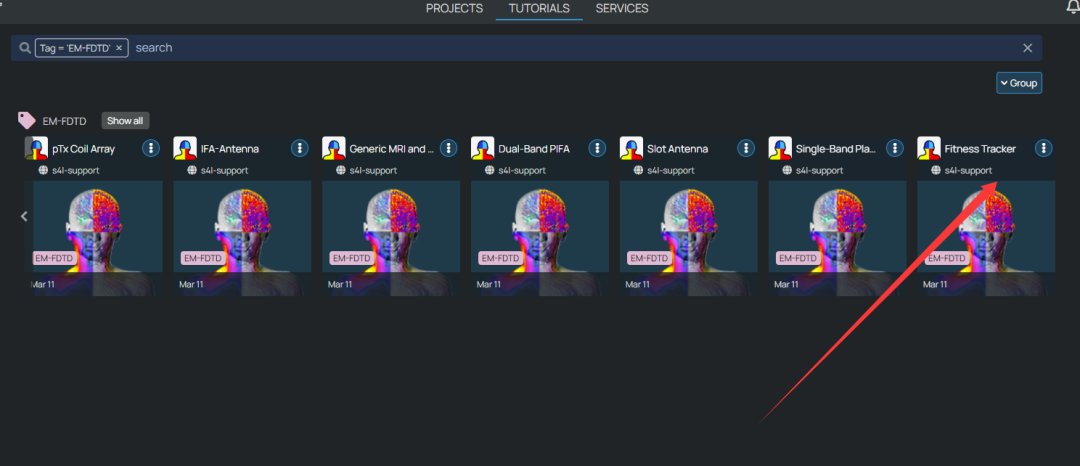Viewport: 1080px width, 466px height.
Task: Switch to the PROJECTS tab
Action: point(455,9)
